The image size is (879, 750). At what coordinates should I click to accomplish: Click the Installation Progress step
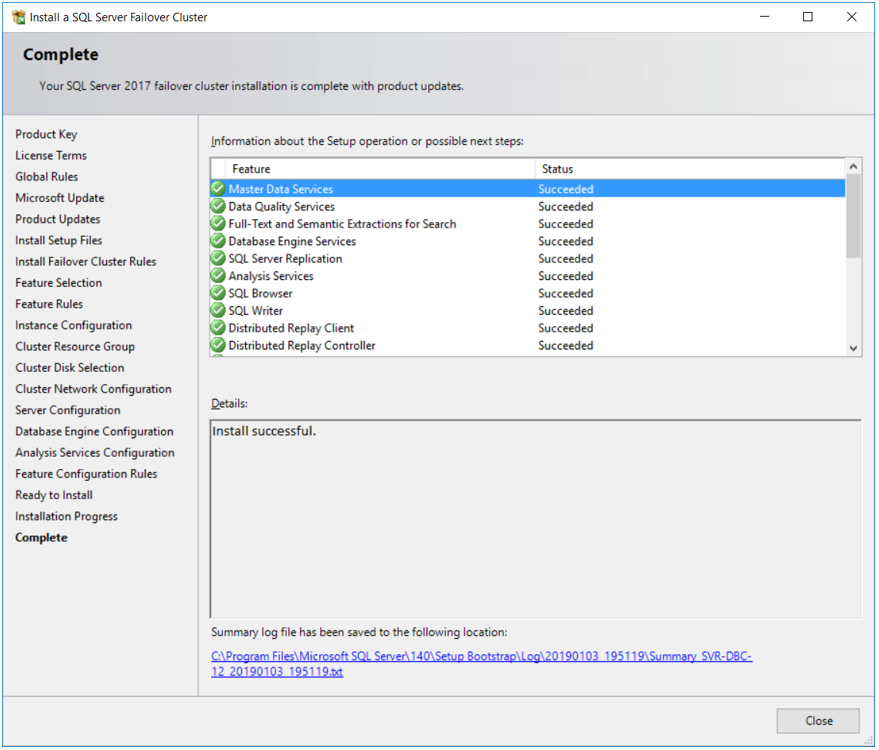click(66, 516)
